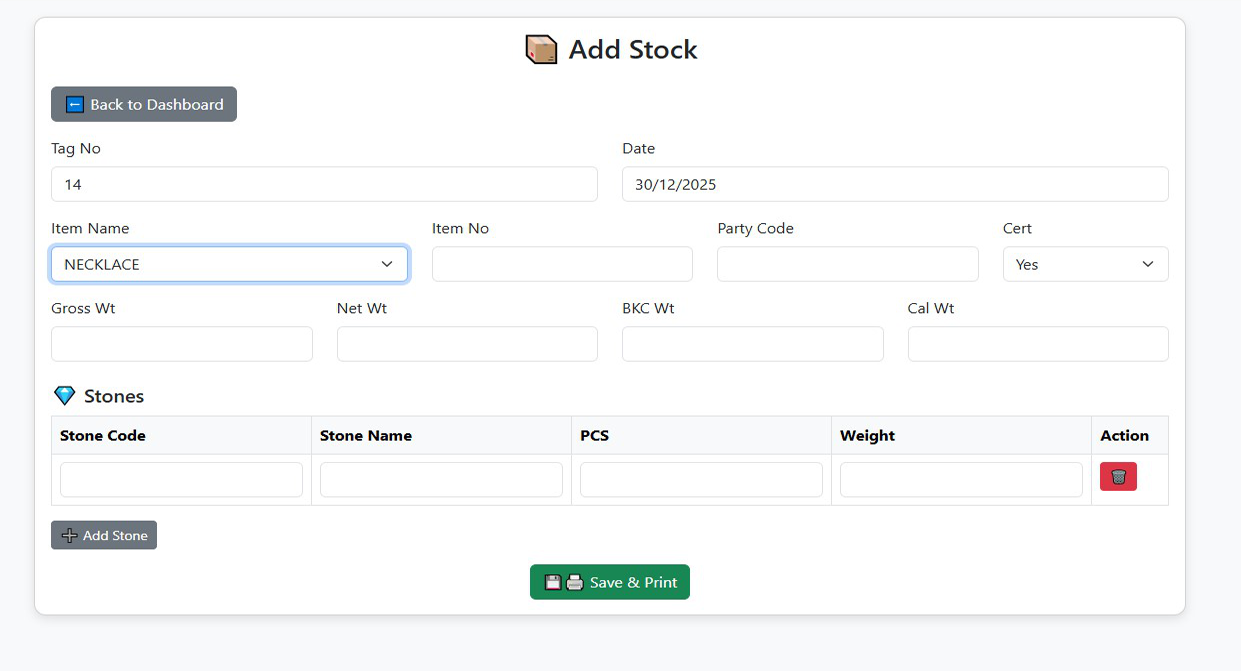
Task: Open the Item Name dropdown
Action: [x=229, y=264]
